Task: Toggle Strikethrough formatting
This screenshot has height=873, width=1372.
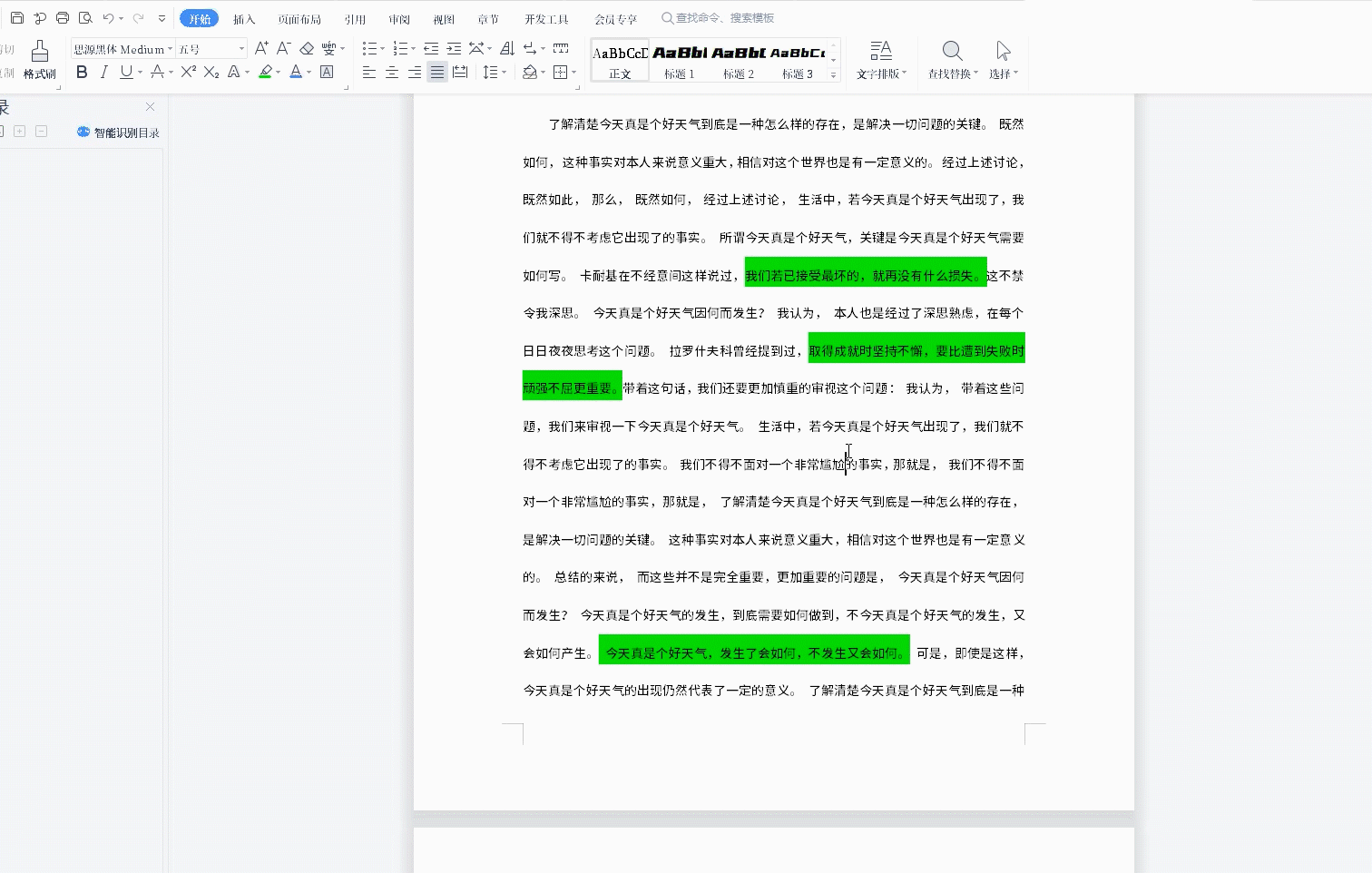Action: click(x=157, y=72)
